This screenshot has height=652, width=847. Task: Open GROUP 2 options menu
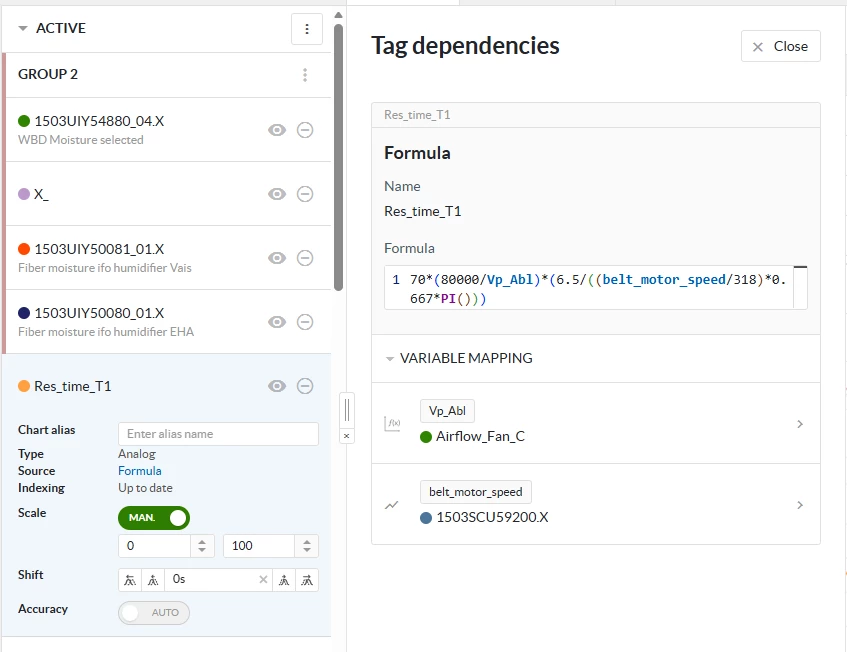tap(305, 75)
